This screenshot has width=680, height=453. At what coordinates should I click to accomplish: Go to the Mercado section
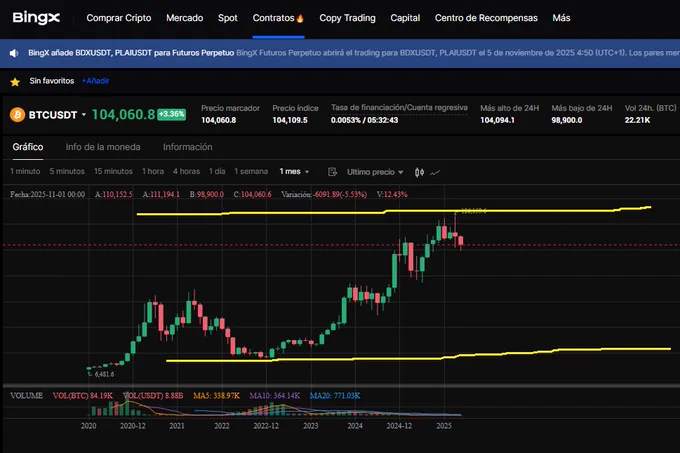(x=184, y=18)
